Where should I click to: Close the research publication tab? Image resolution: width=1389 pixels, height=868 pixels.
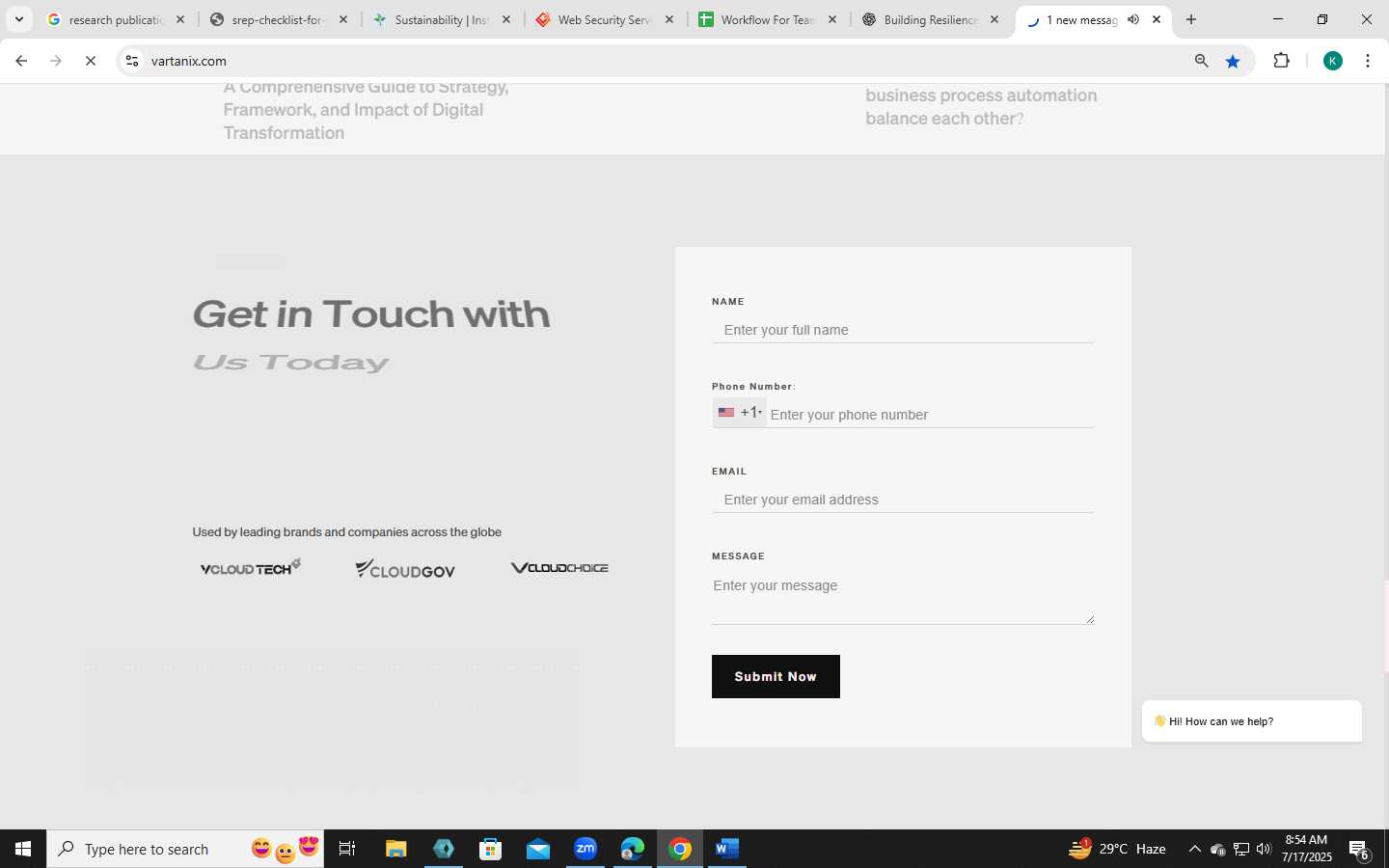click(x=180, y=19)
